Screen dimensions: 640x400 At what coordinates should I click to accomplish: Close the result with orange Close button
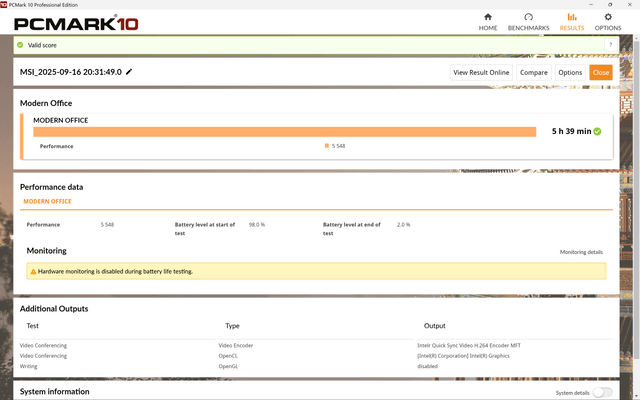tap(601, 73)
